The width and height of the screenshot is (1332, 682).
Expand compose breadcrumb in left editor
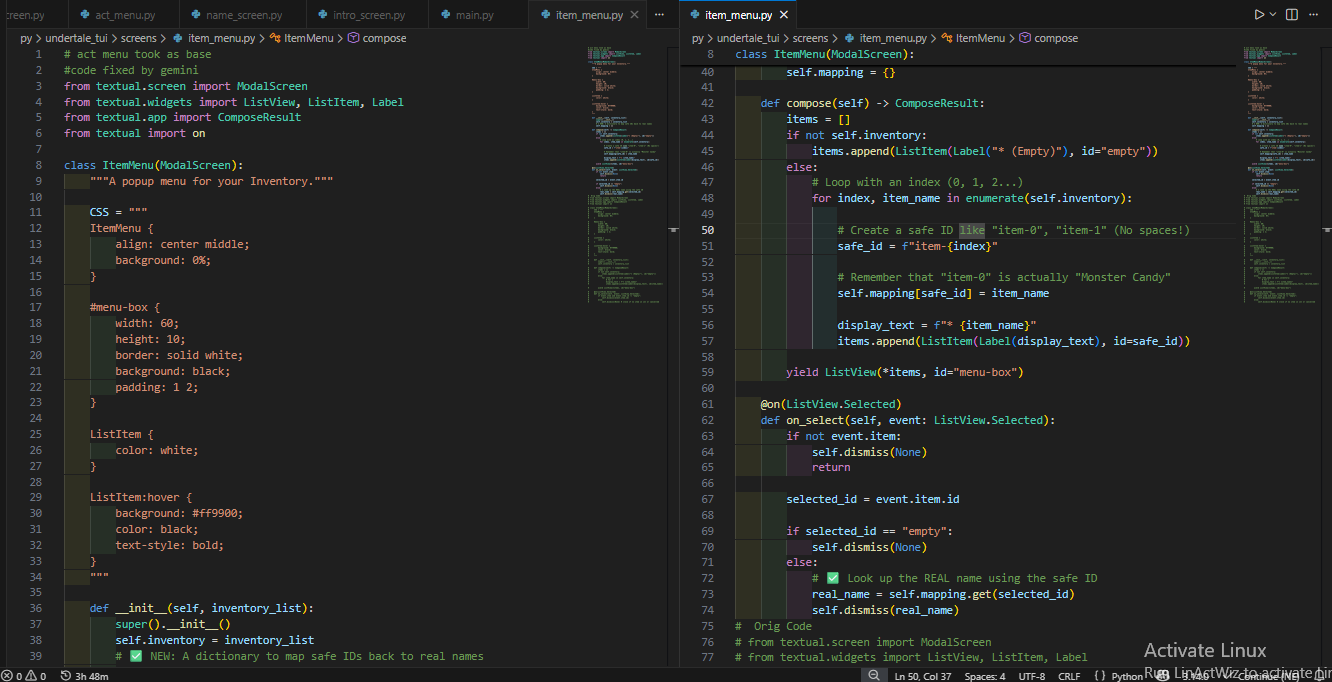click(384, 38)
